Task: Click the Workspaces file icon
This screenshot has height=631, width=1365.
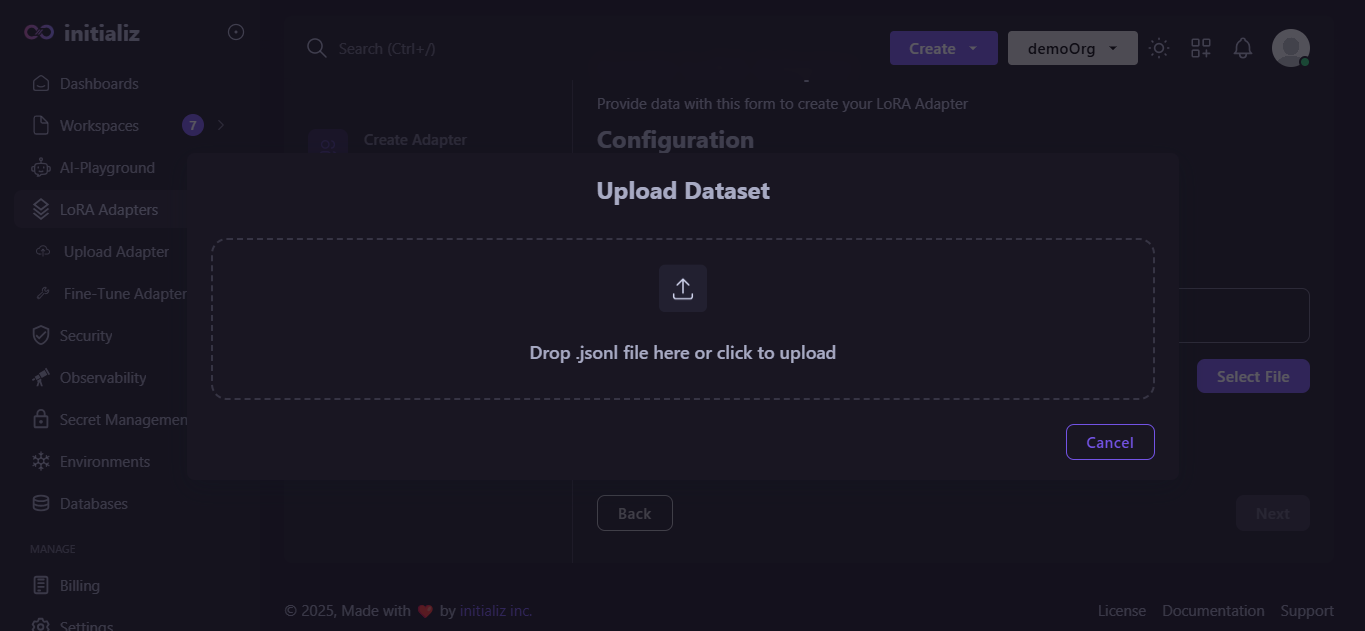Action: (x=41, y=126)
